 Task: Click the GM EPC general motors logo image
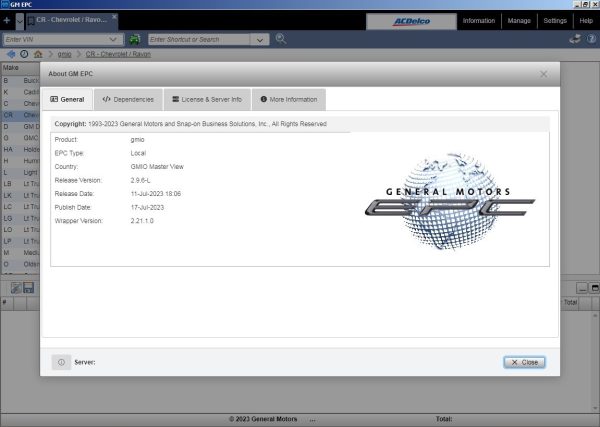[x=449, y=201]
